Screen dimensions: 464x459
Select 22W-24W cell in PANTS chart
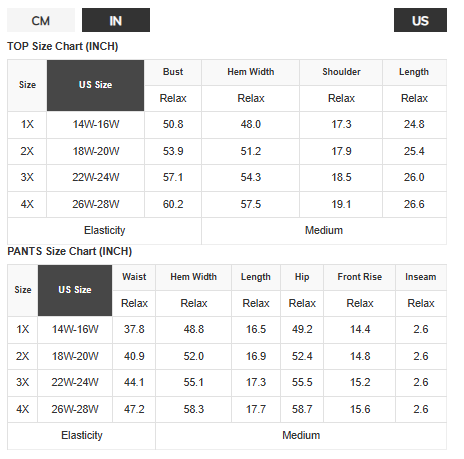click(75, 382)
